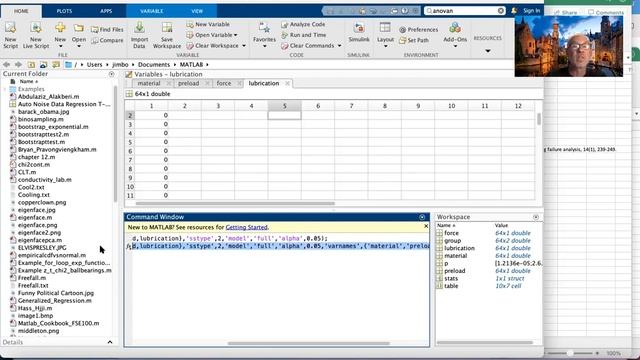Viewport: 640px width, 360px height.
Task: Go up one folder level
Action: (31, 64)
